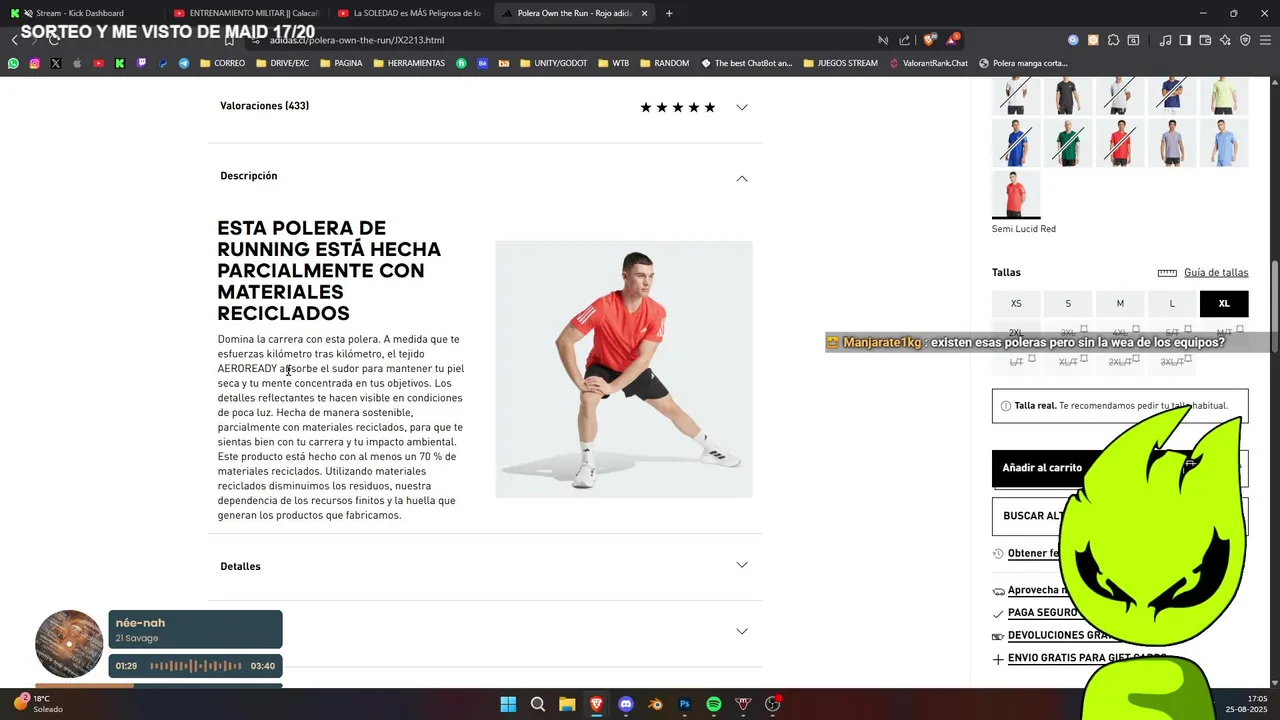Screen dimensions: 1280x720
Task: Open the UNITY/GODOT bookmarks folder
Action: [553, 63]
